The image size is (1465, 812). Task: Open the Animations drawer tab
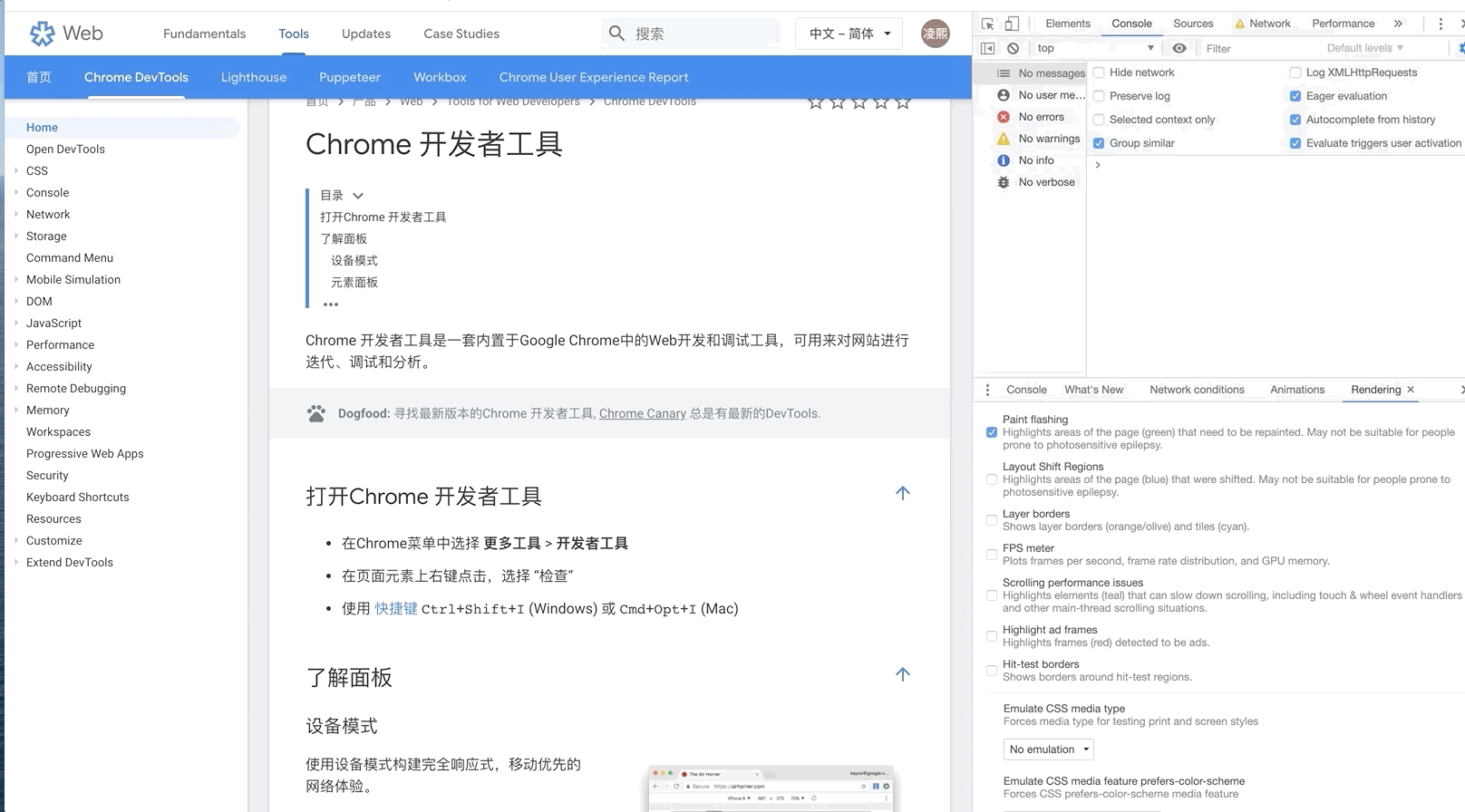1297,390
